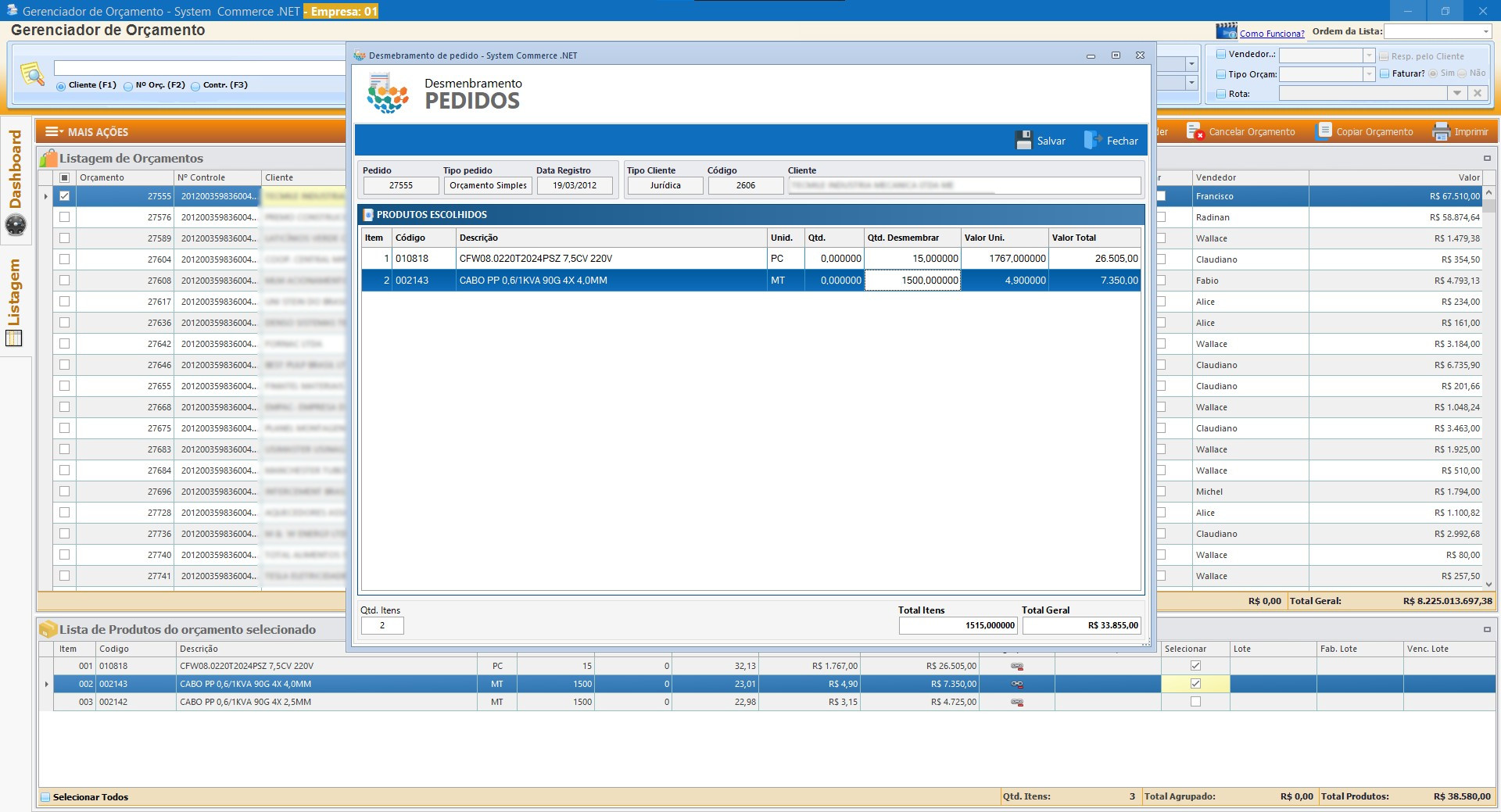Click link icon in CABO PP 2,5MM row
The image size is (1501, 812).
click(x=1017, y=702)
